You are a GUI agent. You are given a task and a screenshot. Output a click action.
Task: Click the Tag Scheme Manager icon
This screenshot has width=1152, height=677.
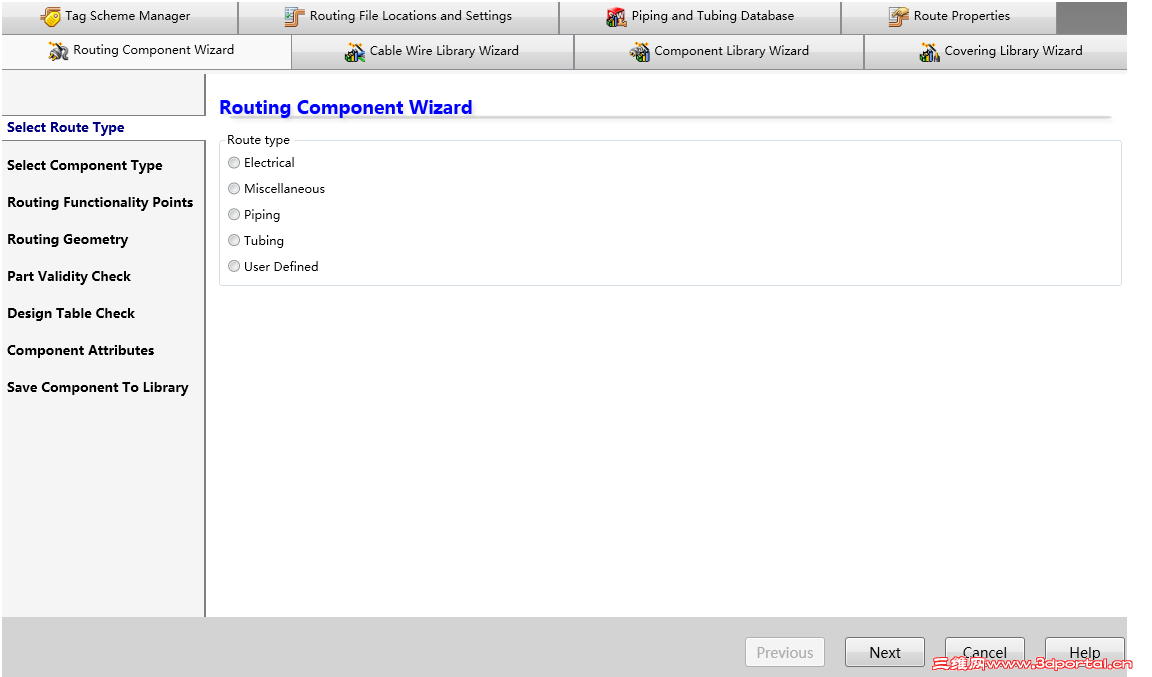click(x=51, y=16)
